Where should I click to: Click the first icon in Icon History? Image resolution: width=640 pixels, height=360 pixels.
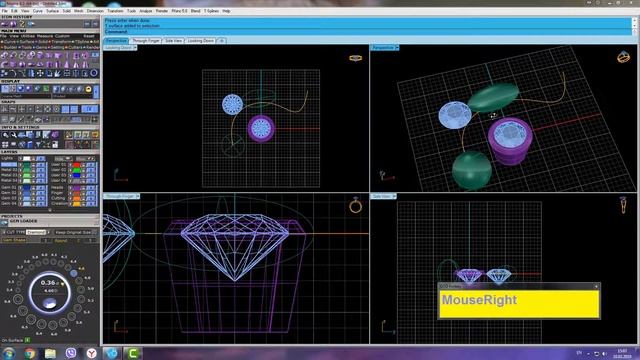point(5,24)
